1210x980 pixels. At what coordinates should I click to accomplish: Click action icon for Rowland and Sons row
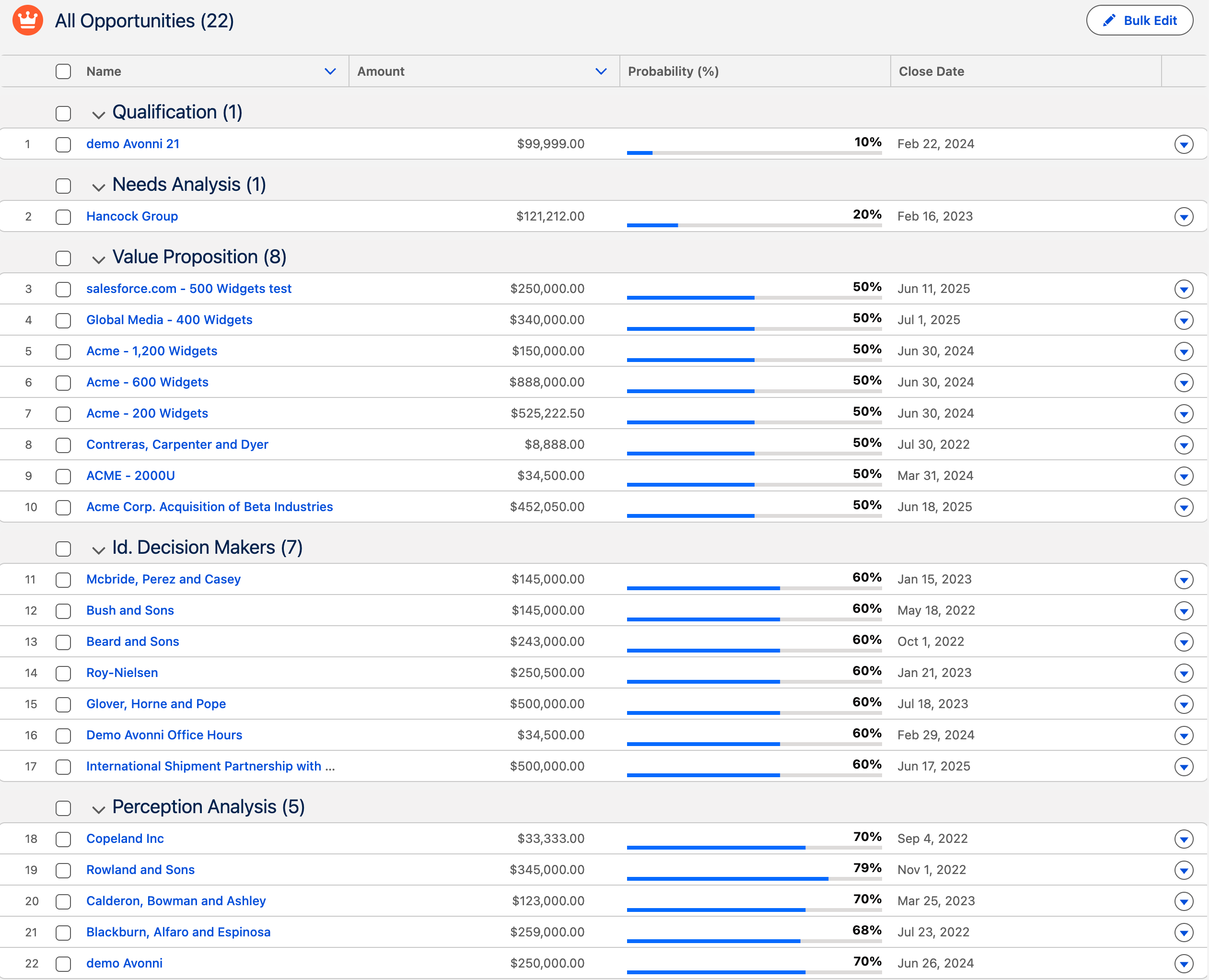(x=1184, y=871)
